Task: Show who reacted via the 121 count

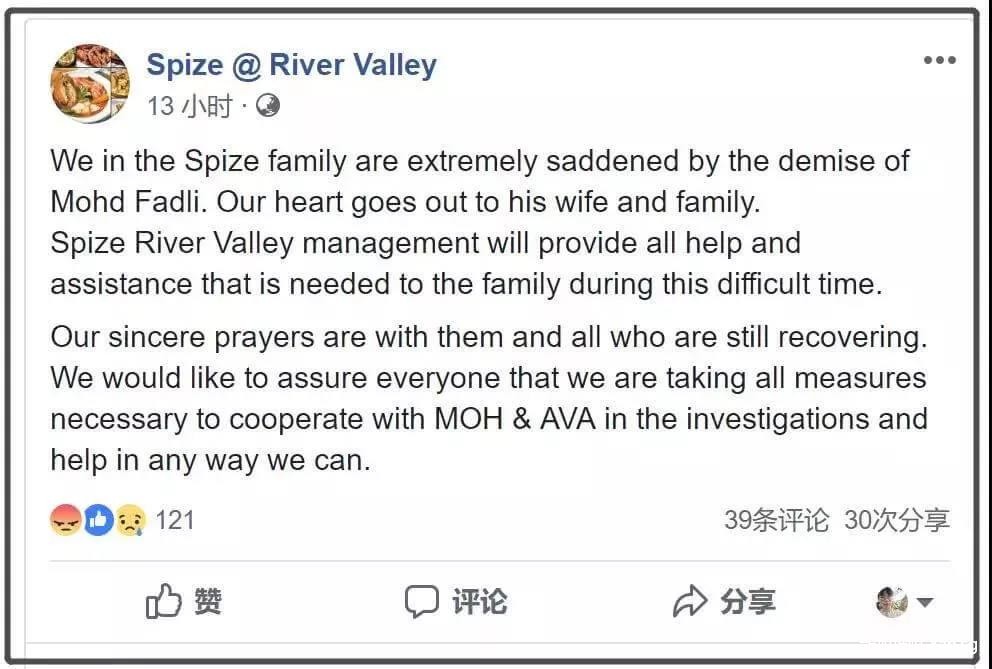Action: click(175, 520)
